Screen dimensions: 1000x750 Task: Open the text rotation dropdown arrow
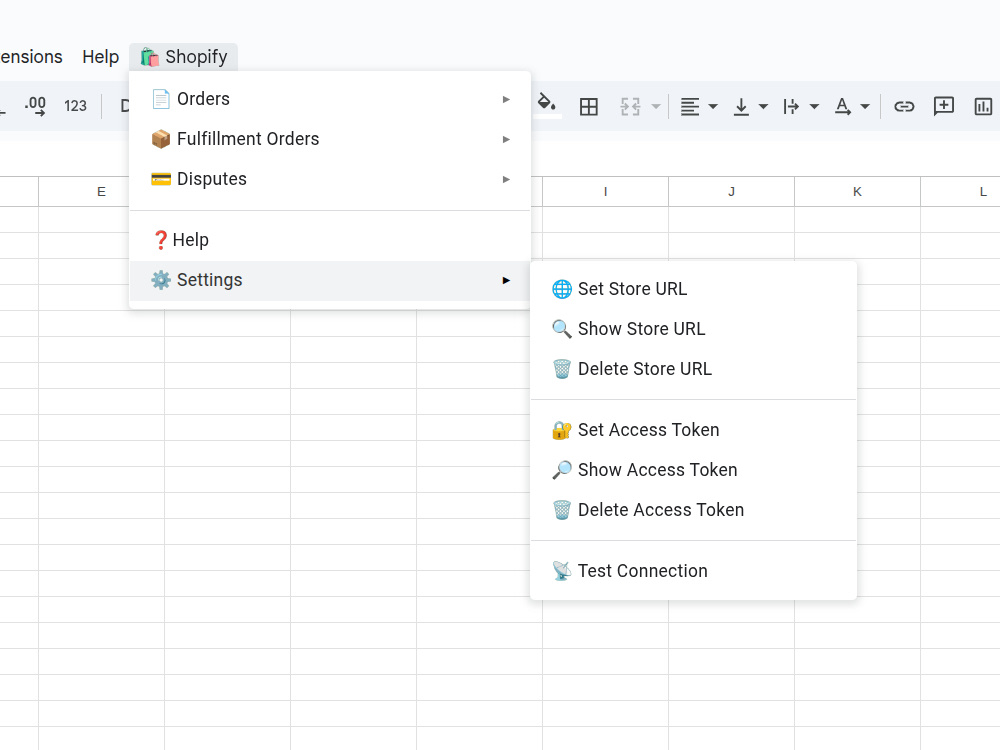[x=865, y=107]
